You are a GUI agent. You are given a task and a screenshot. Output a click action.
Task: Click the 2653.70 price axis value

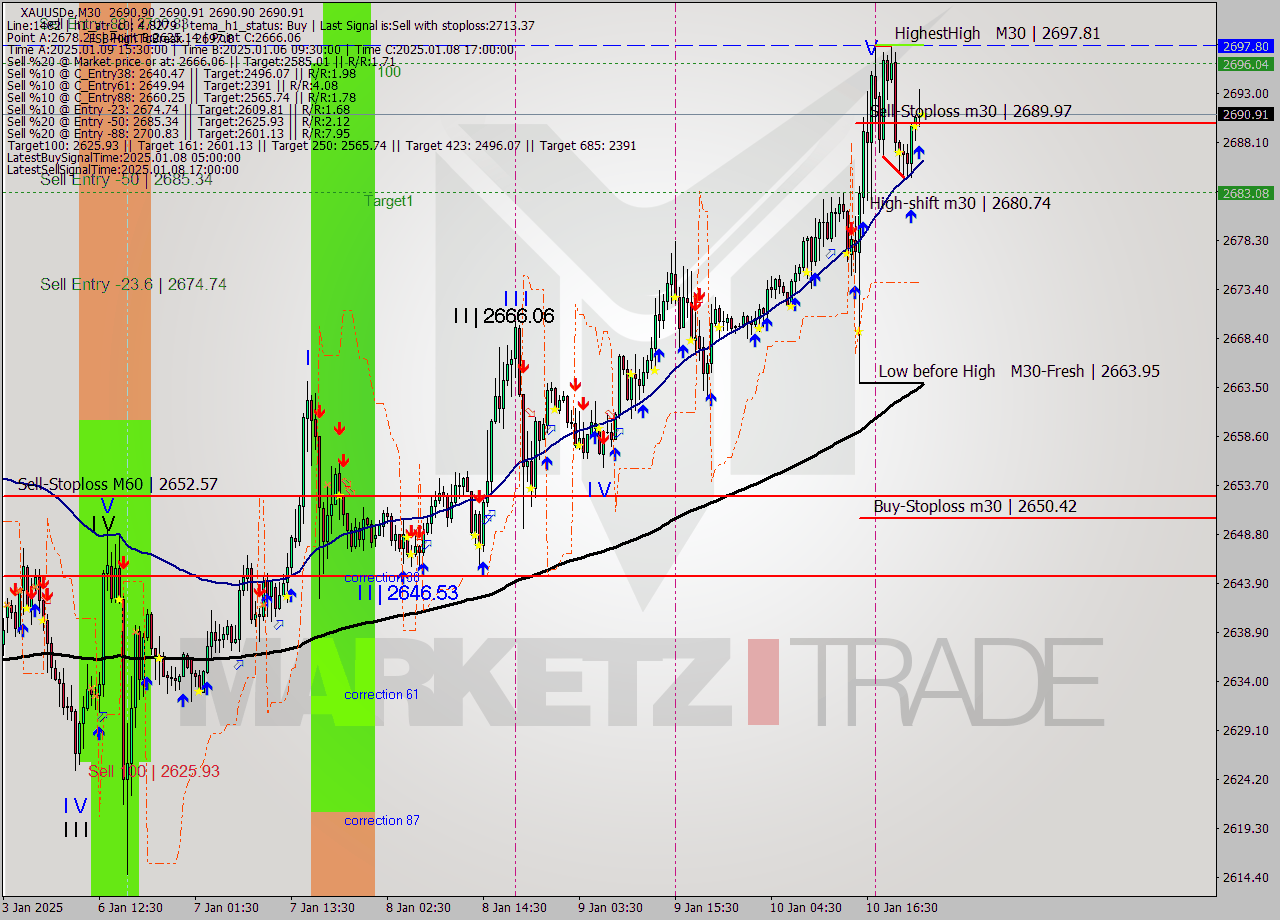click(x=1245, y=485)
